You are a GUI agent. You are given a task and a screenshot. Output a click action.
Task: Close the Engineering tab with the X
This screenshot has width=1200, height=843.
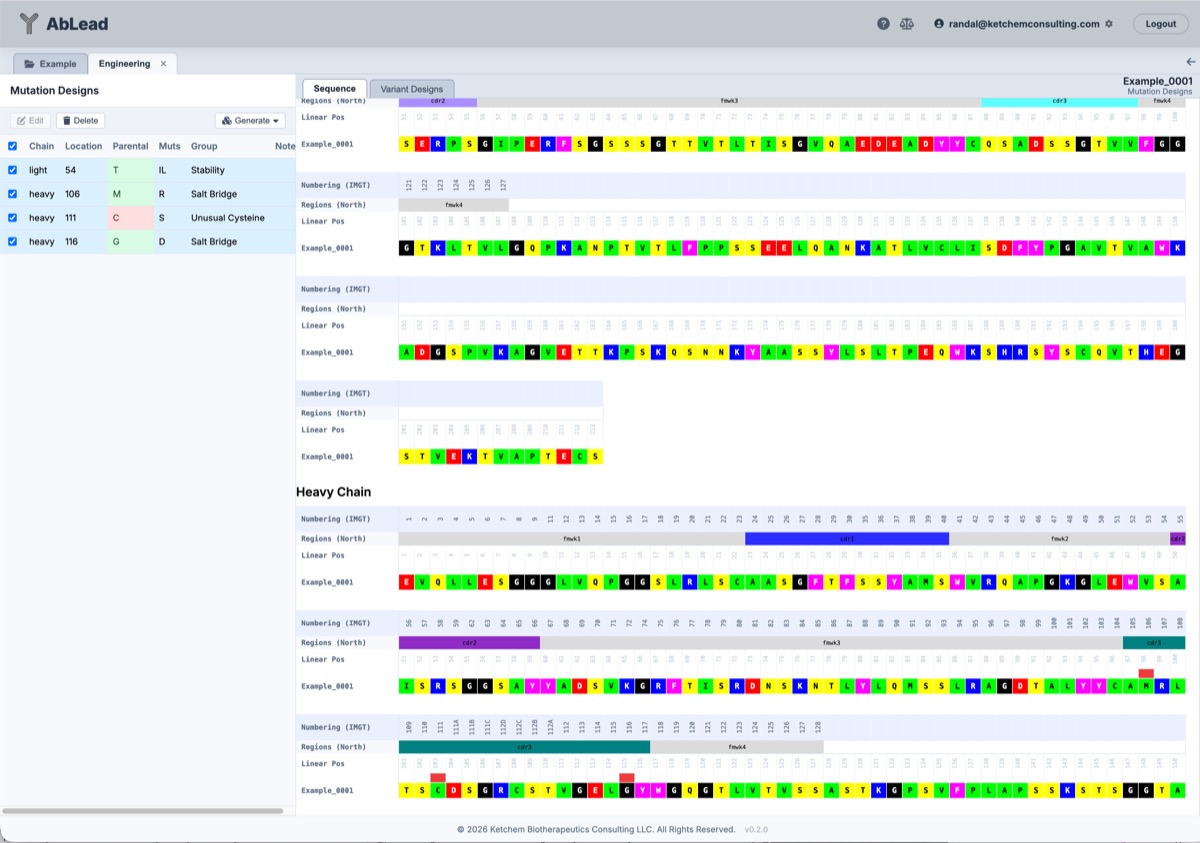click(163, 64)
